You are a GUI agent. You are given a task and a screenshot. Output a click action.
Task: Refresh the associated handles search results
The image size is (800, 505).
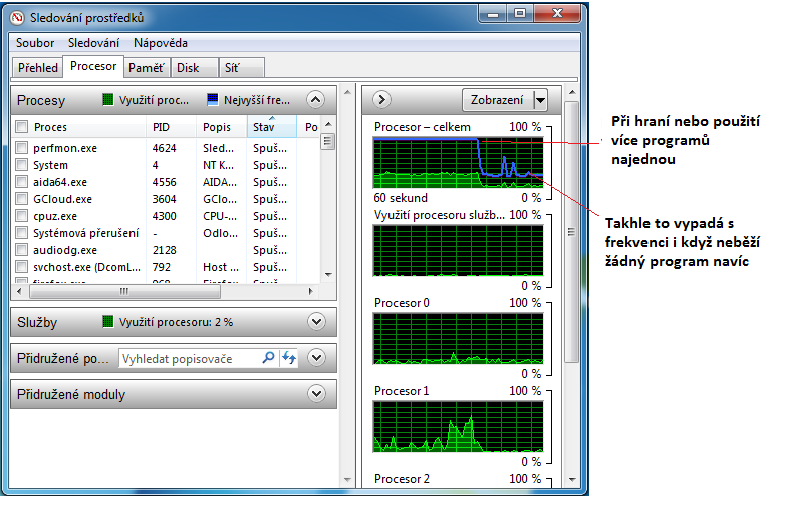tap(289, 358)
